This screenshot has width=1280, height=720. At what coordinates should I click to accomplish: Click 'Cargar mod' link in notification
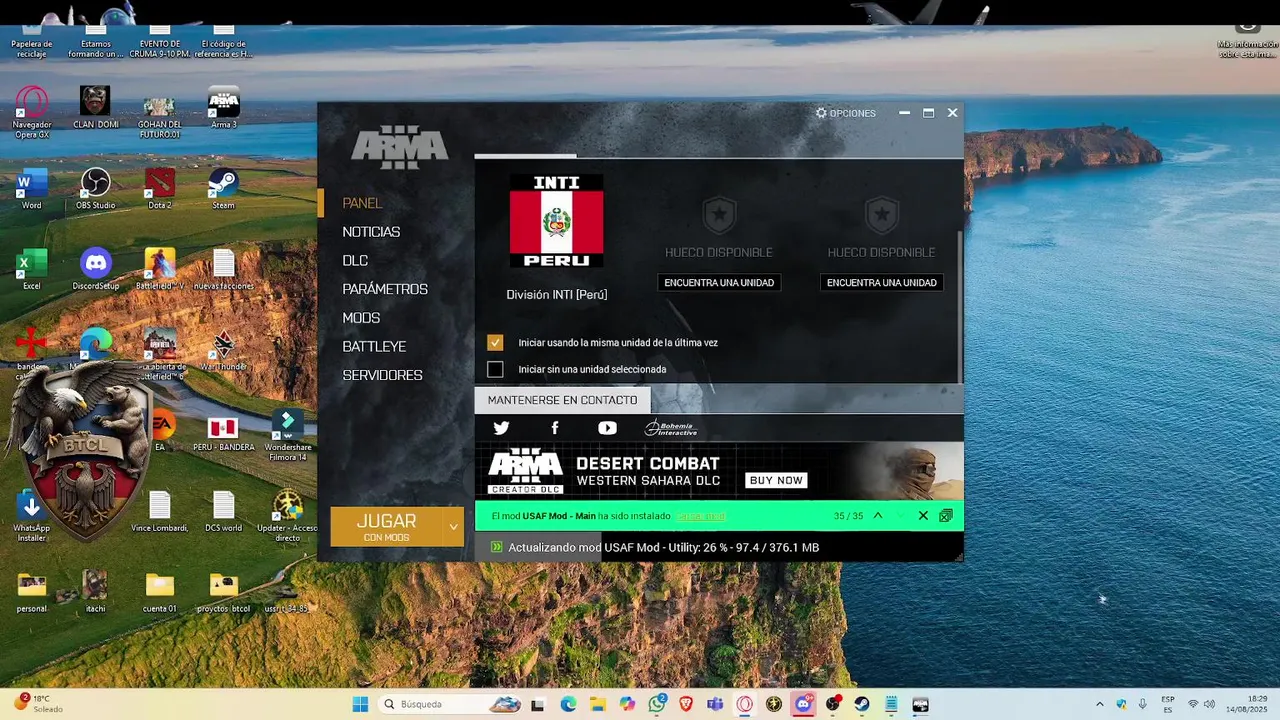point(701,516)
